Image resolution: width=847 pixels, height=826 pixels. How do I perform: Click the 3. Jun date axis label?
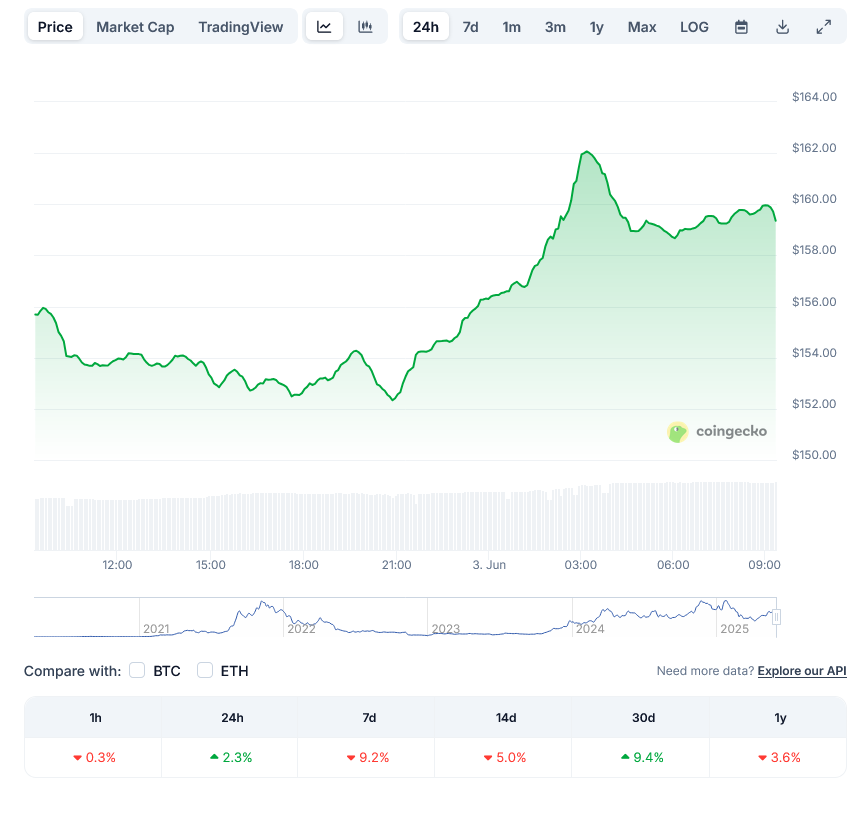click(x=489, y=565)
